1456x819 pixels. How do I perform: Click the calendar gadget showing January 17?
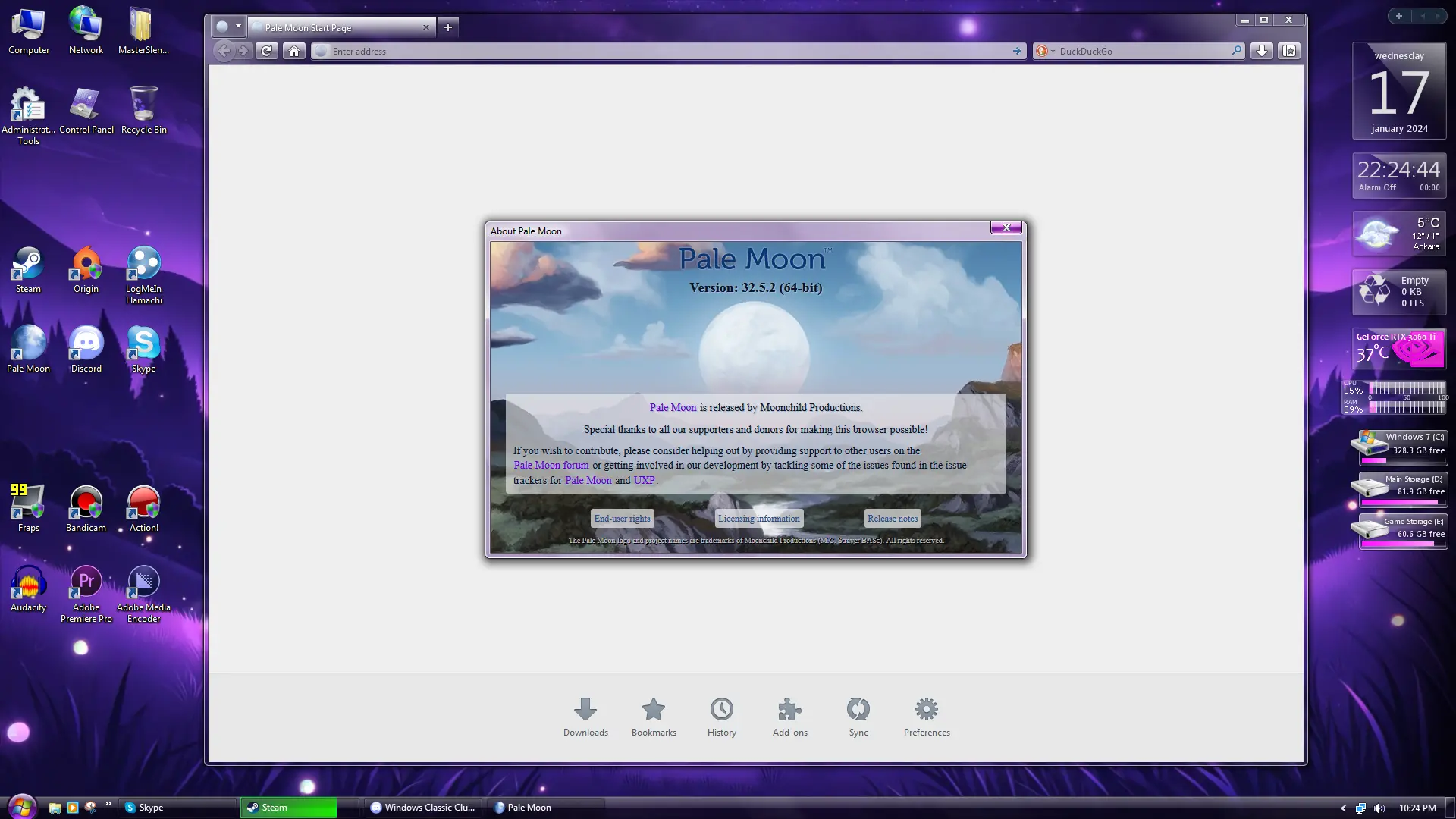point(1399,91)
